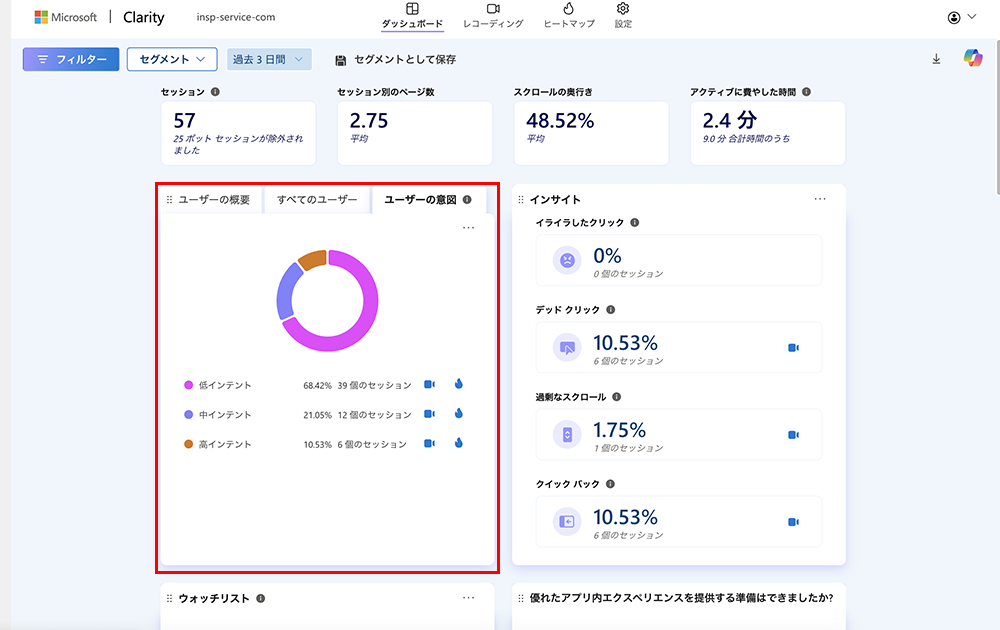Open the レコーディング tab

(x=493, y=16)
